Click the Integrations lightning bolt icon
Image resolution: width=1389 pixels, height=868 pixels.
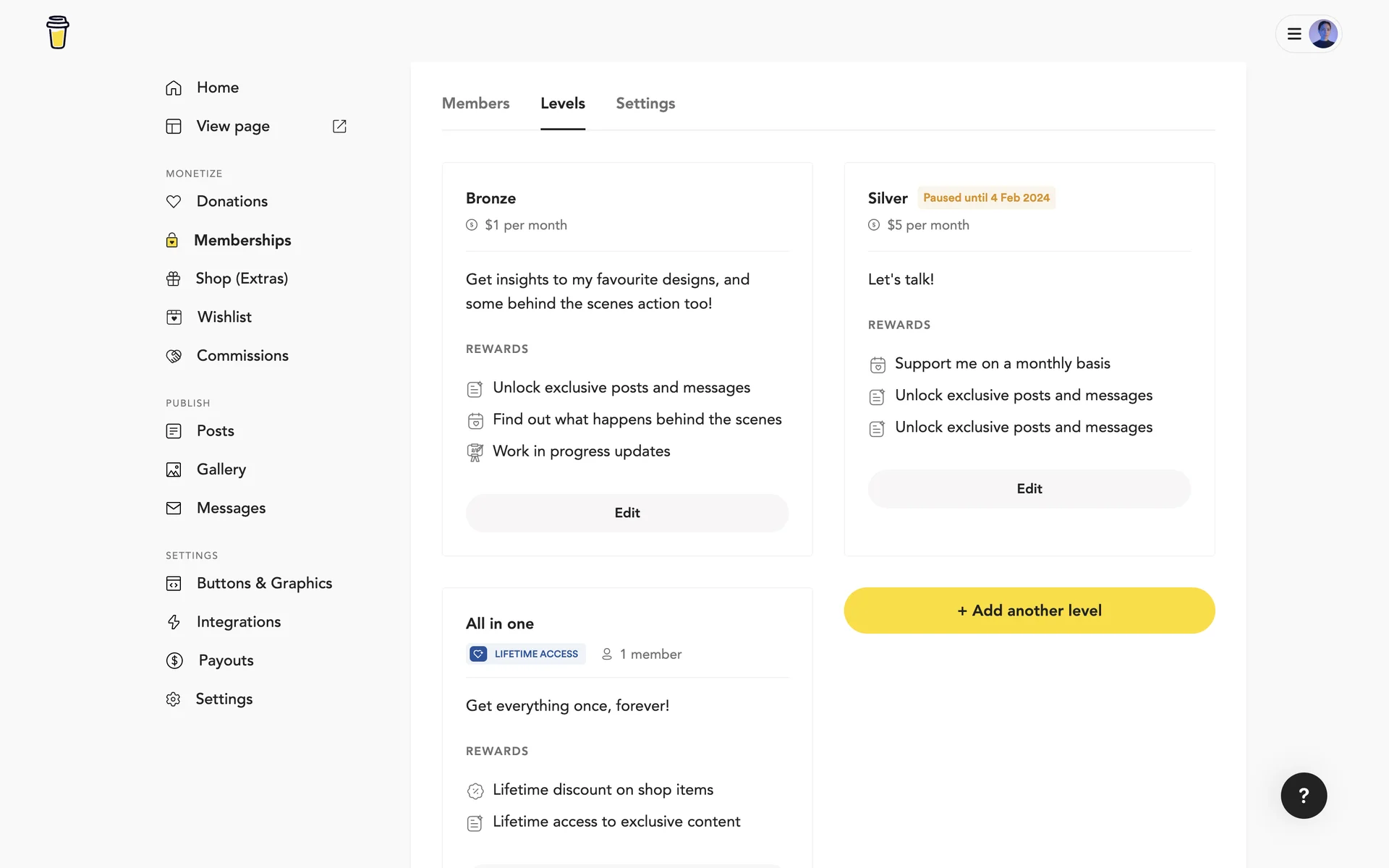(x=174, y=622)
